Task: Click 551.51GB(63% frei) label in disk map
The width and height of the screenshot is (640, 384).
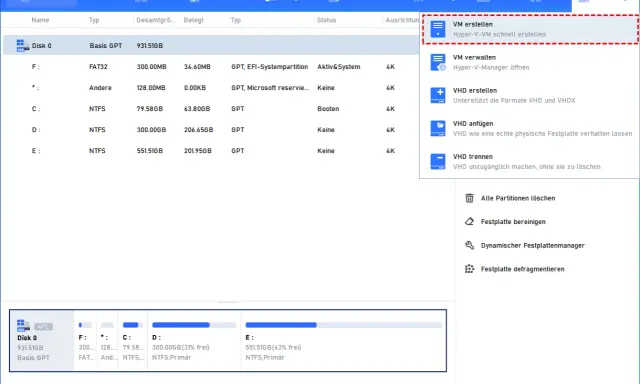Action: coord(273,347)
